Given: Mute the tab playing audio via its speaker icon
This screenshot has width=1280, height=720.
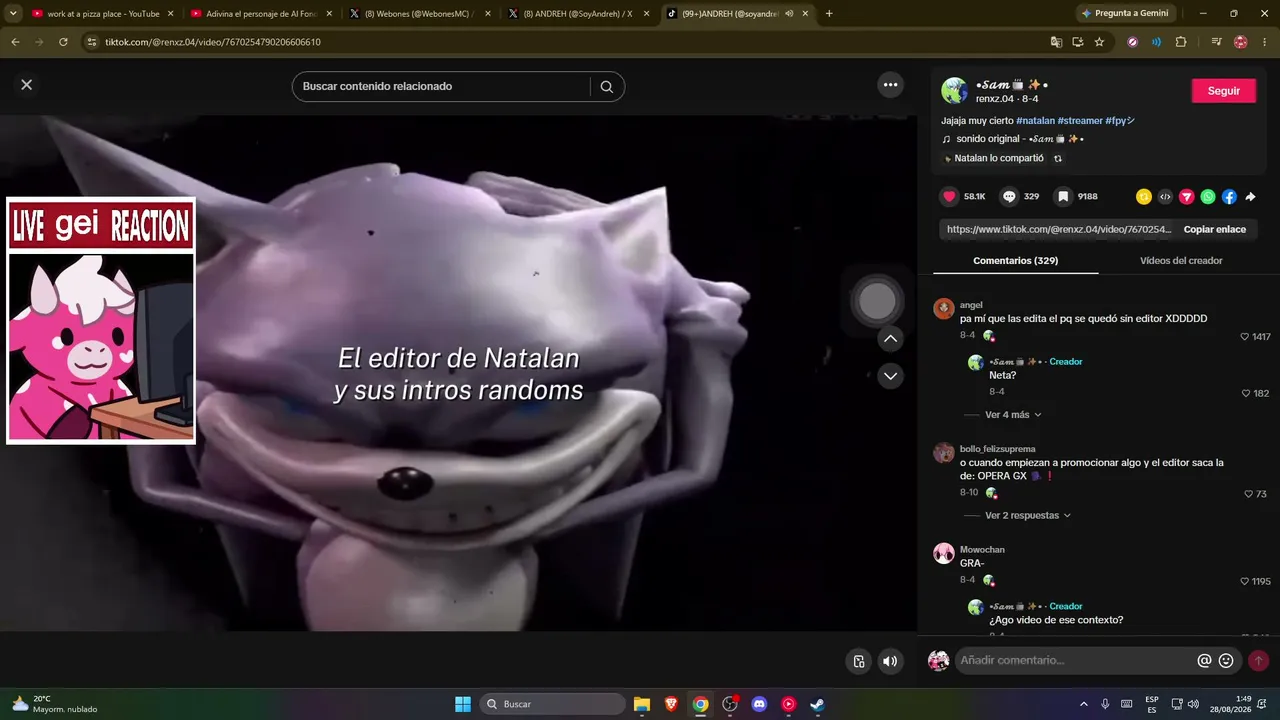Looking at the screenshot, I should 789,14.
